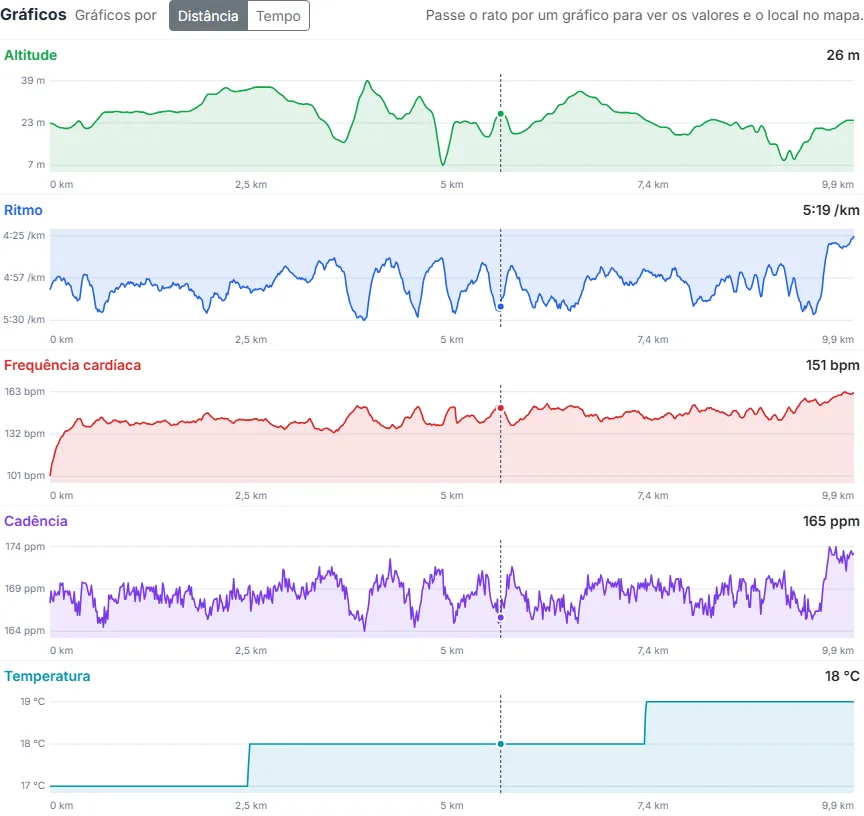
Task: Click the '26 m' altitude readout
Action: pyautogui.click(x=843, y=55)
